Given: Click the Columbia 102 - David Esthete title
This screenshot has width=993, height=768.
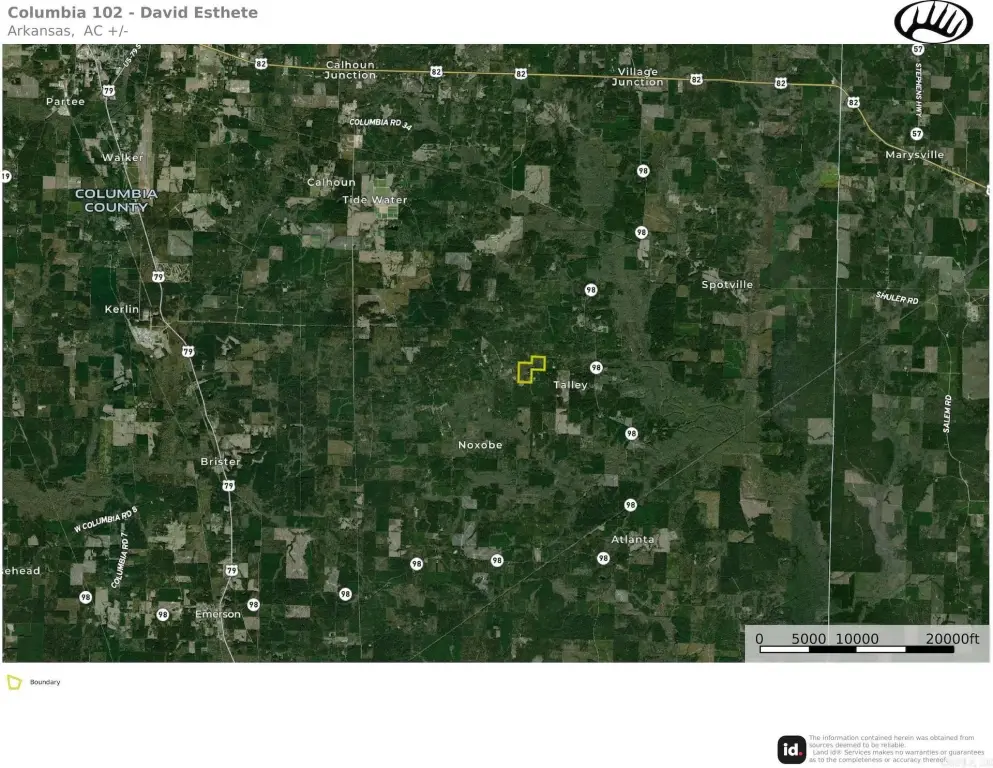Looking at the screenshot, I should [132, 13].
